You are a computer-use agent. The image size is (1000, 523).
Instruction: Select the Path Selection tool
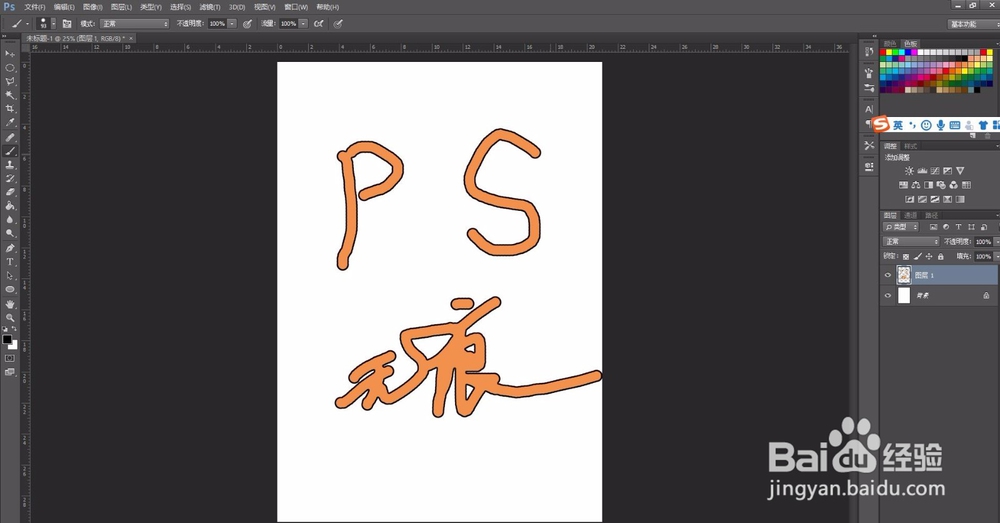tap(10, 276)
